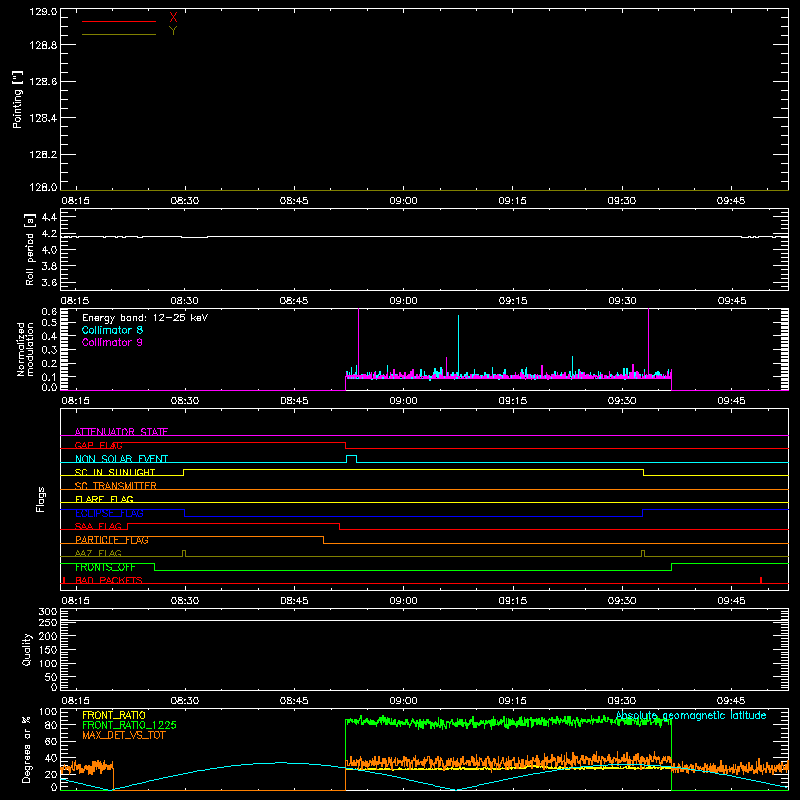Click 08:30 time label under Roll period panel
The height and width of the screenshot is (800, 800).
coord(184,301)
